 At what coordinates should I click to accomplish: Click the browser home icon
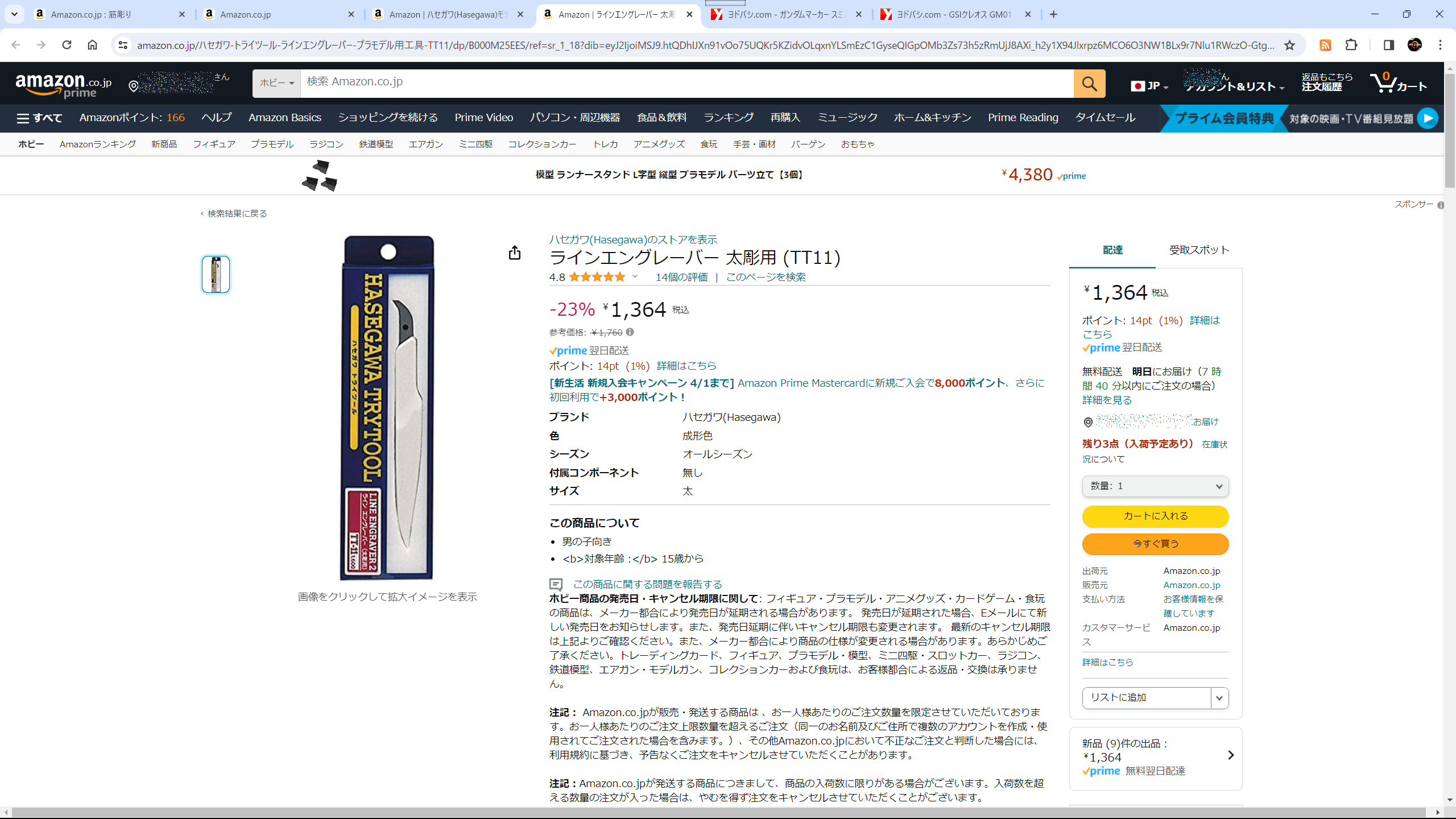point(92,45)
